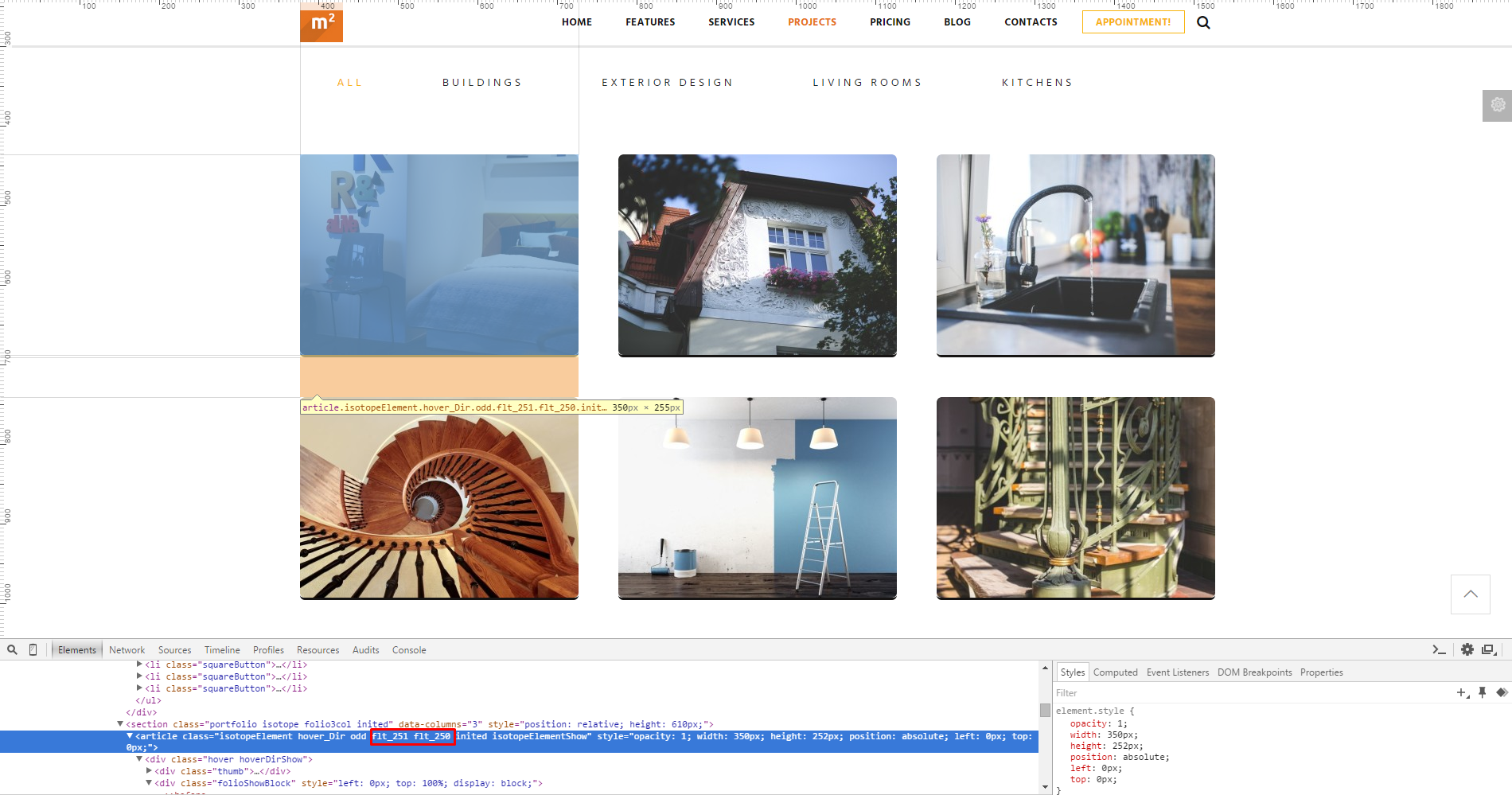Filter projects by KITCHENS
The width and height of the screenshot is (1512, 795).
(x=1037, y=83)
